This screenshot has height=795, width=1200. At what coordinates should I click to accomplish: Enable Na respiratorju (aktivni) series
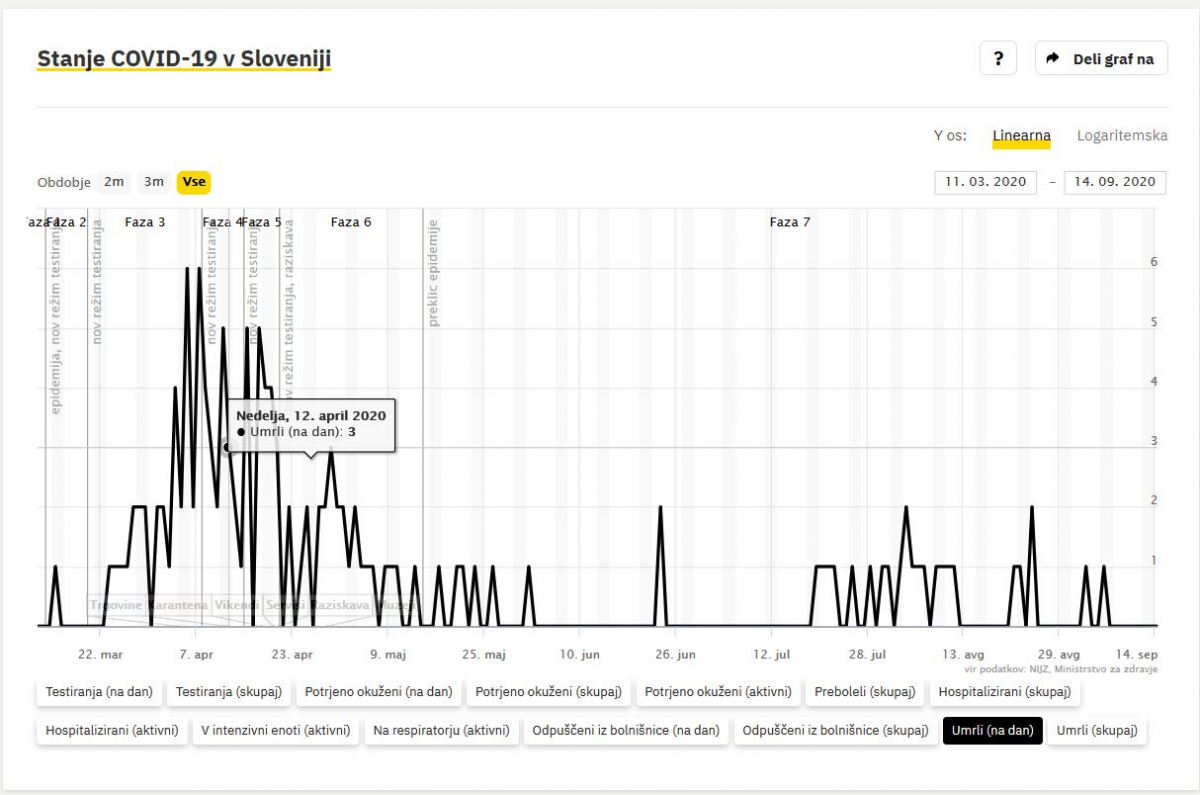441,731
